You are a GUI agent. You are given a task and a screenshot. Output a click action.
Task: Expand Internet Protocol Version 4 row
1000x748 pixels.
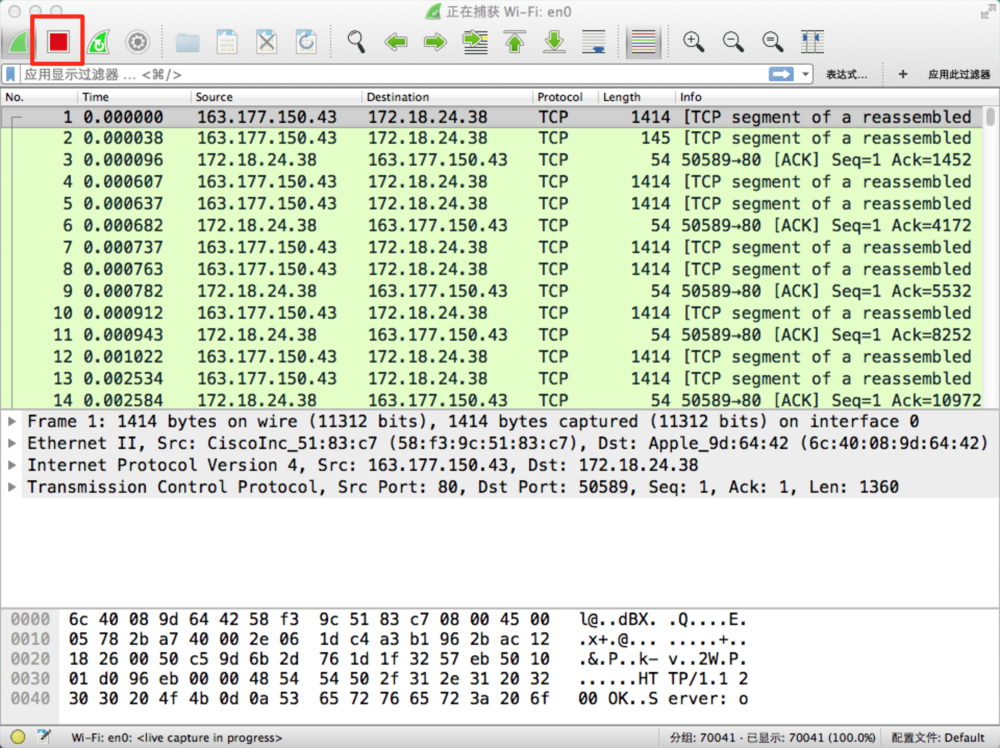point(12,466)
